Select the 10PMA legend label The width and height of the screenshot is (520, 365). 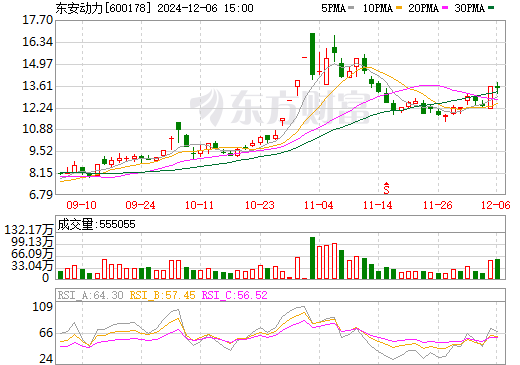pyautogui.click(x=378, y=8)
